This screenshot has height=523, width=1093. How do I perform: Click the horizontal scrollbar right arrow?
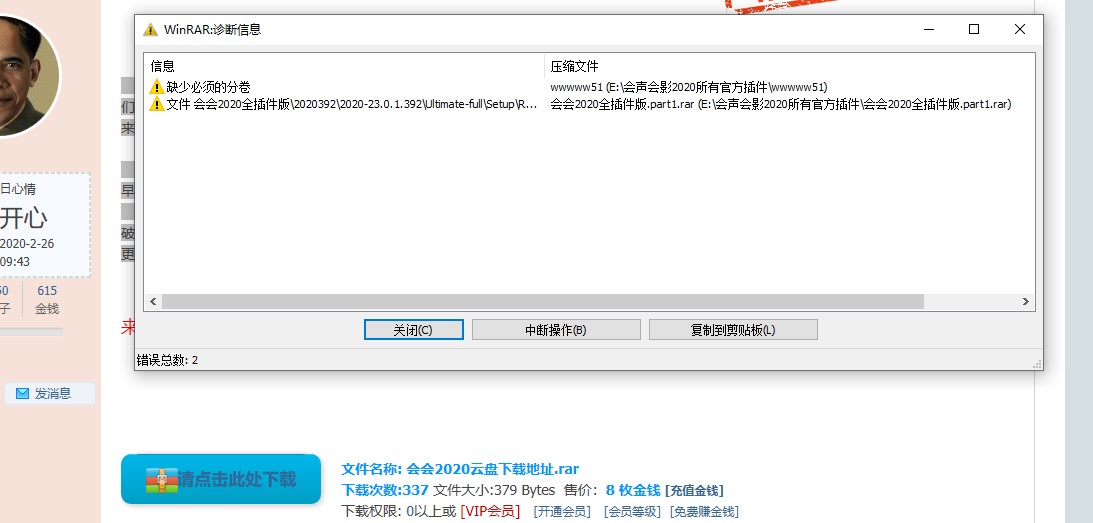coord(1025,301)
